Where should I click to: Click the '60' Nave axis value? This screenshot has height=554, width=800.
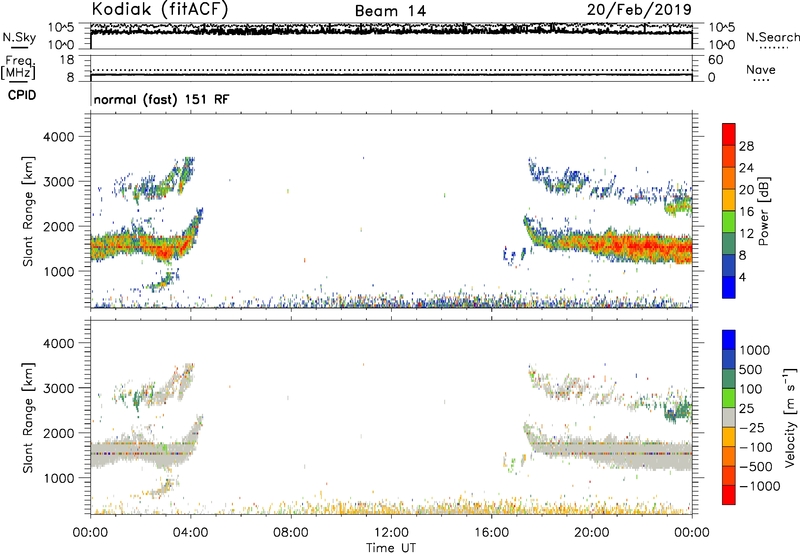pos(715,60)
